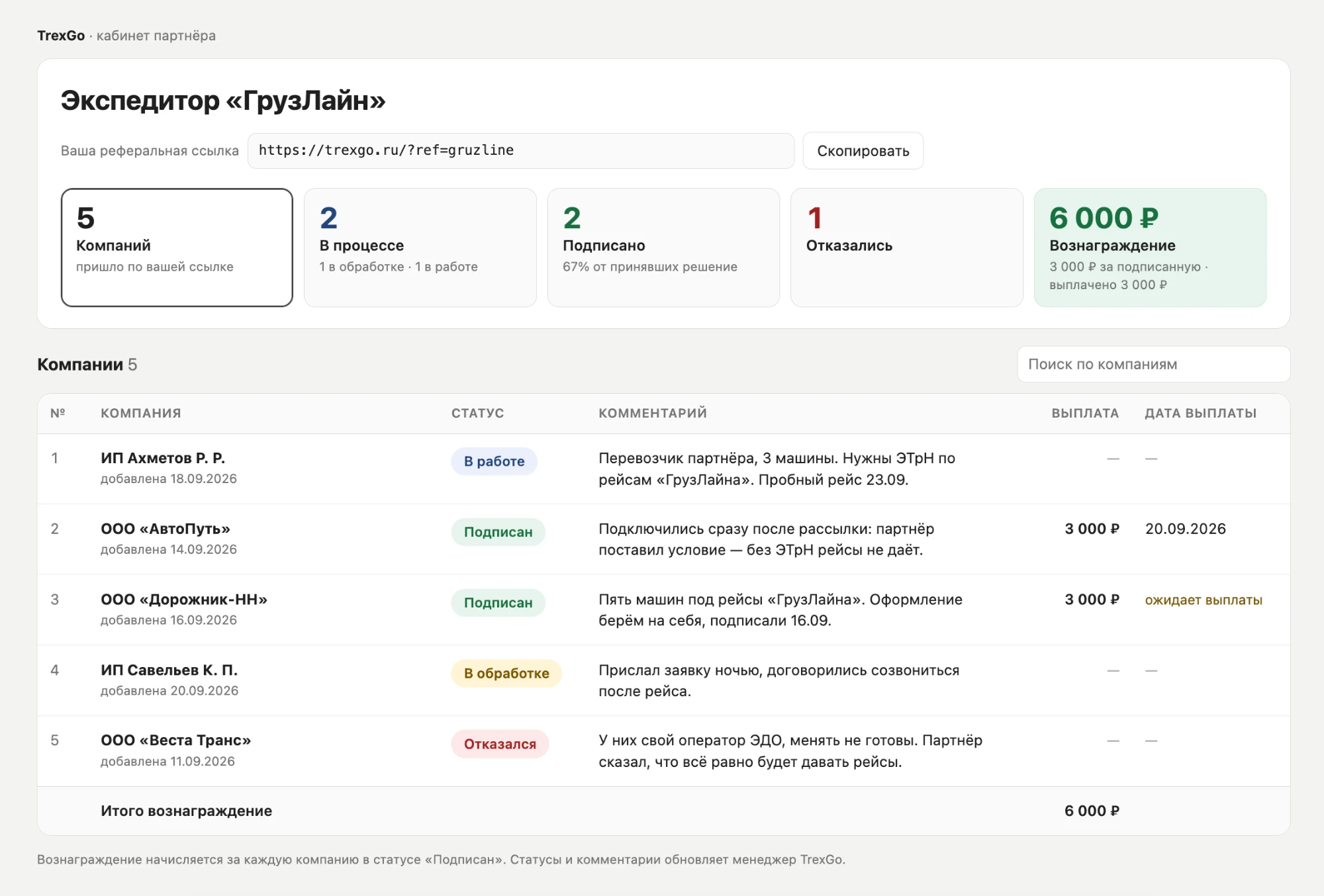Click Веста Транс comment about ЭДО operator
This screenshot has height=896, width=1324.
tap(790, 751)
